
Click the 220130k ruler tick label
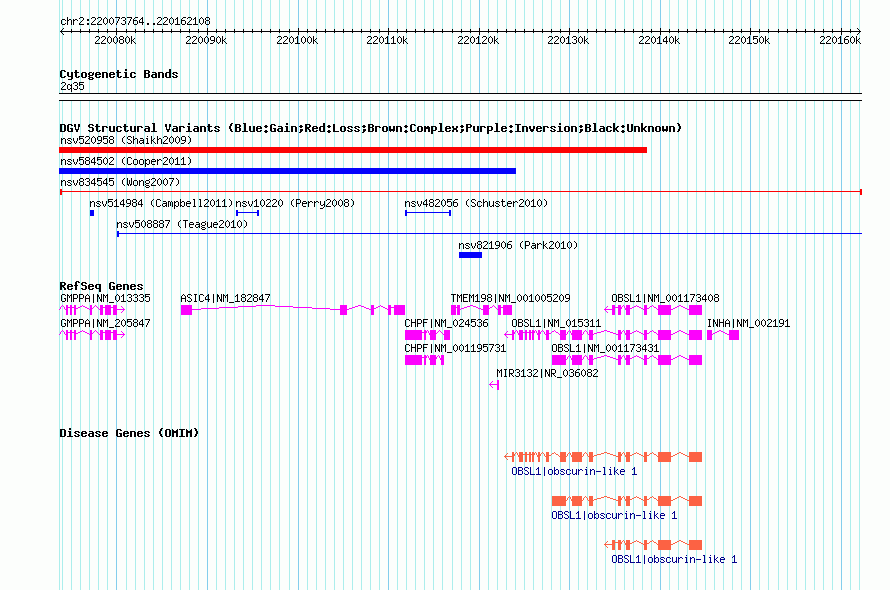568,40
